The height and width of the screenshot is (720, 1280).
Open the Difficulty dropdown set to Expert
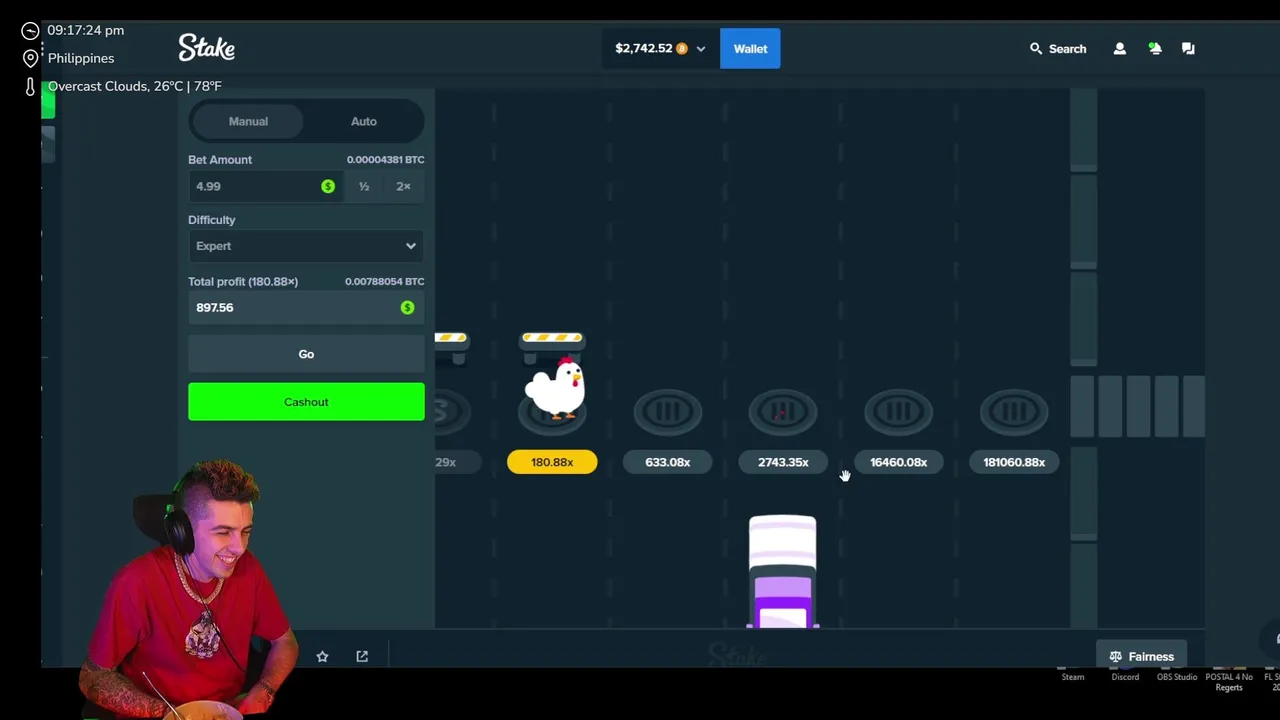click(306, 246)
